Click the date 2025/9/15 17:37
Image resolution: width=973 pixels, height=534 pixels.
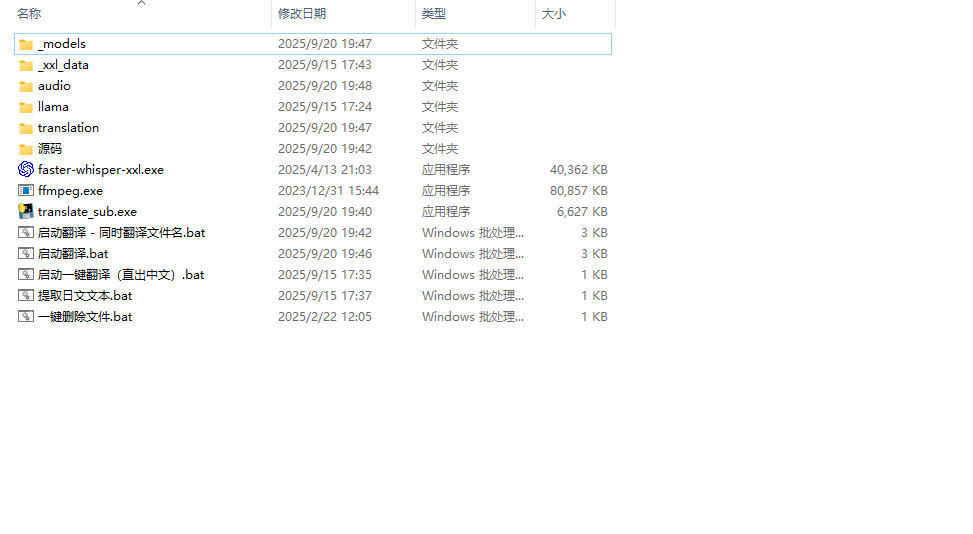(325, 296)
